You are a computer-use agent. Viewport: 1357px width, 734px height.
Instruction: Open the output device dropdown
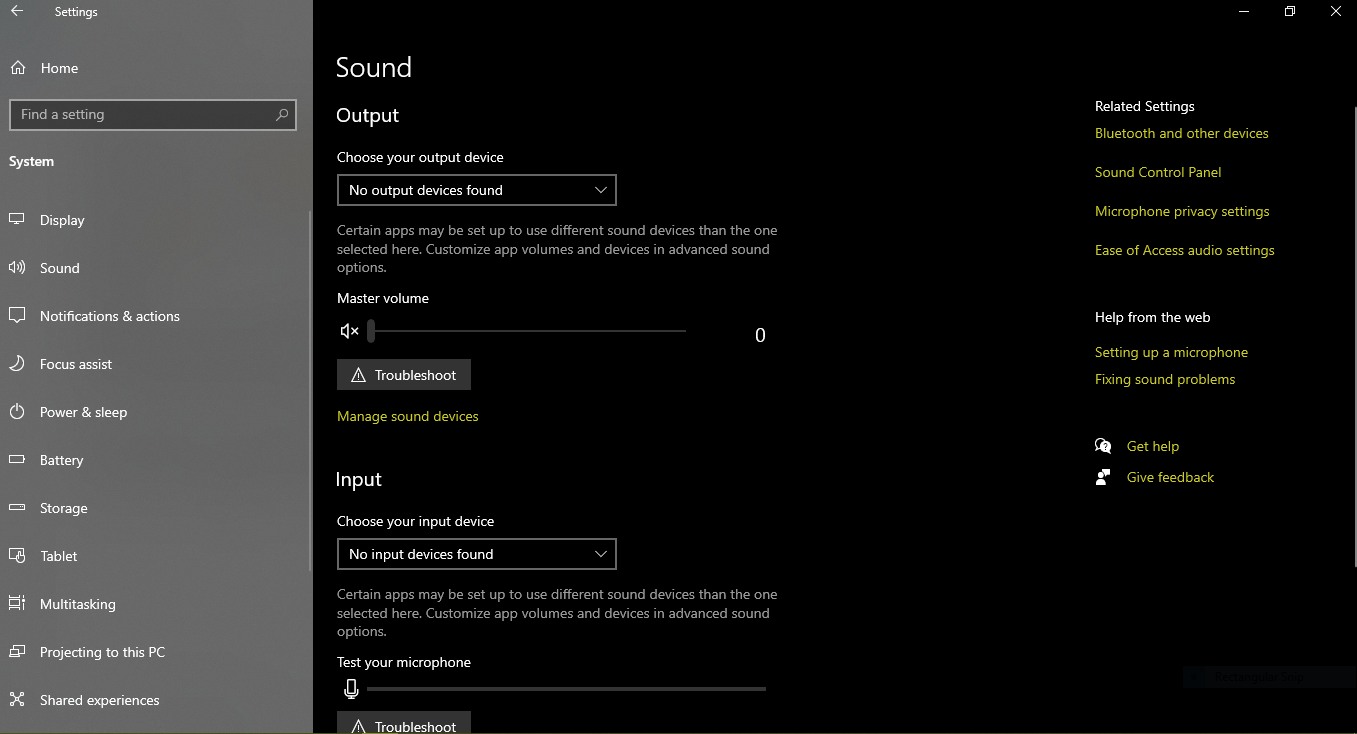[476, 190]
